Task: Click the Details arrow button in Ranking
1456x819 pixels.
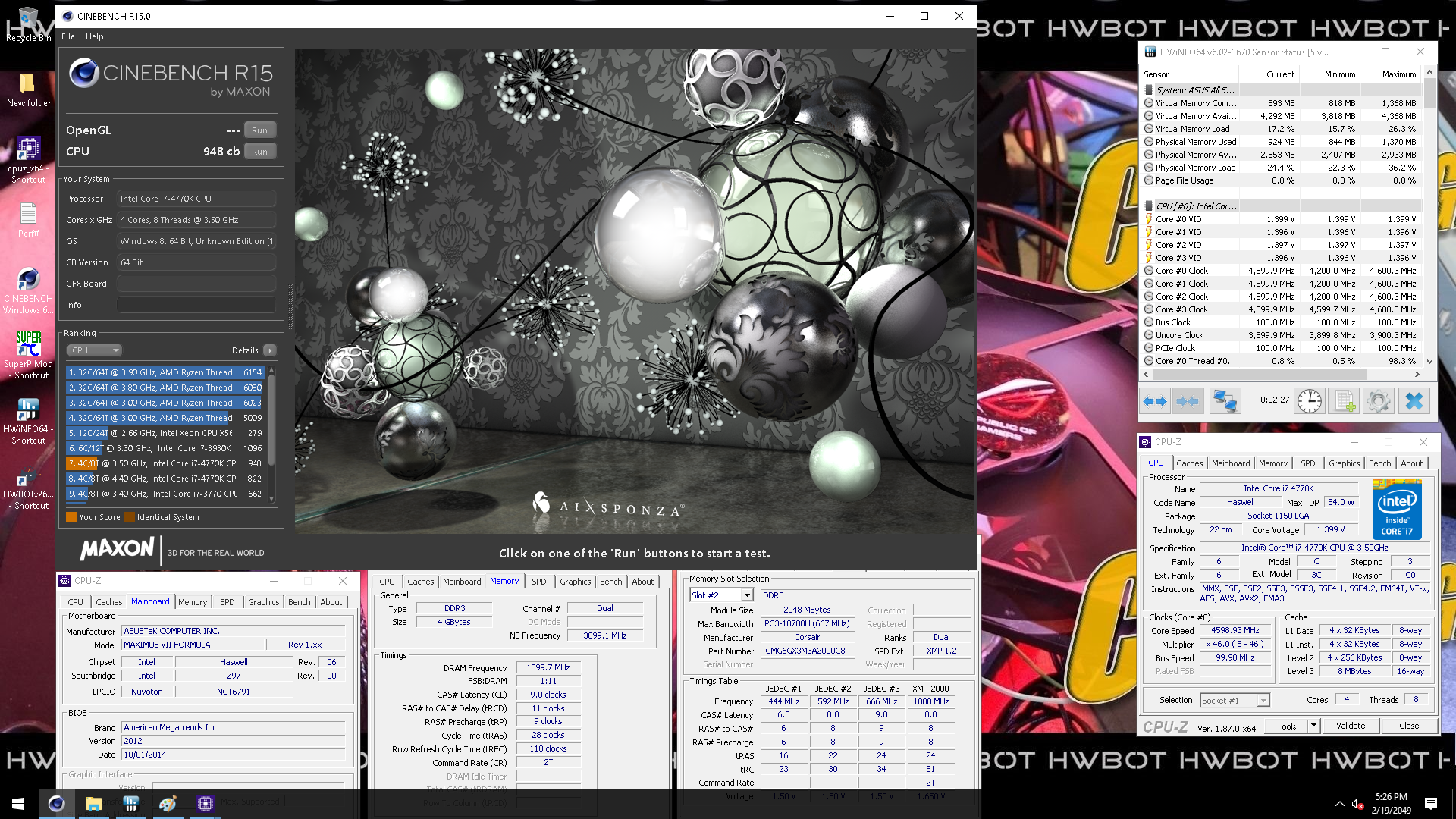Action: coord(269,350)
